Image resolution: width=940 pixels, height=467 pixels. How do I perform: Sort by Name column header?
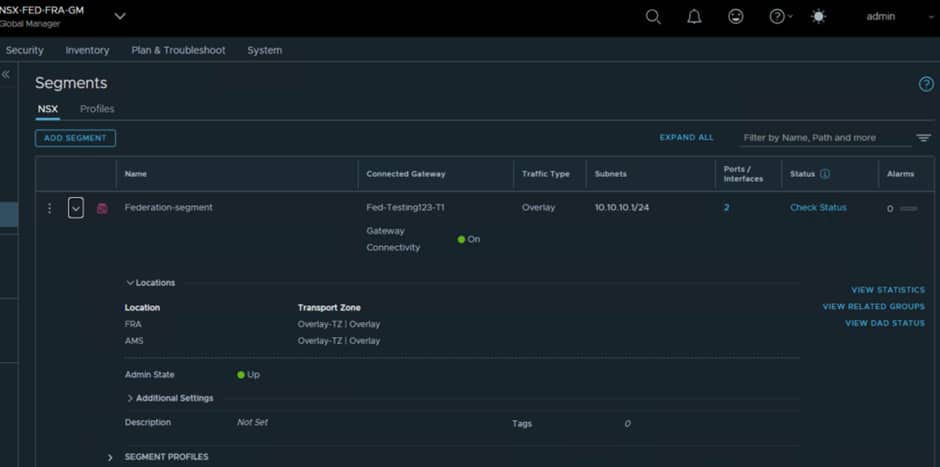(x=135, y=174)
